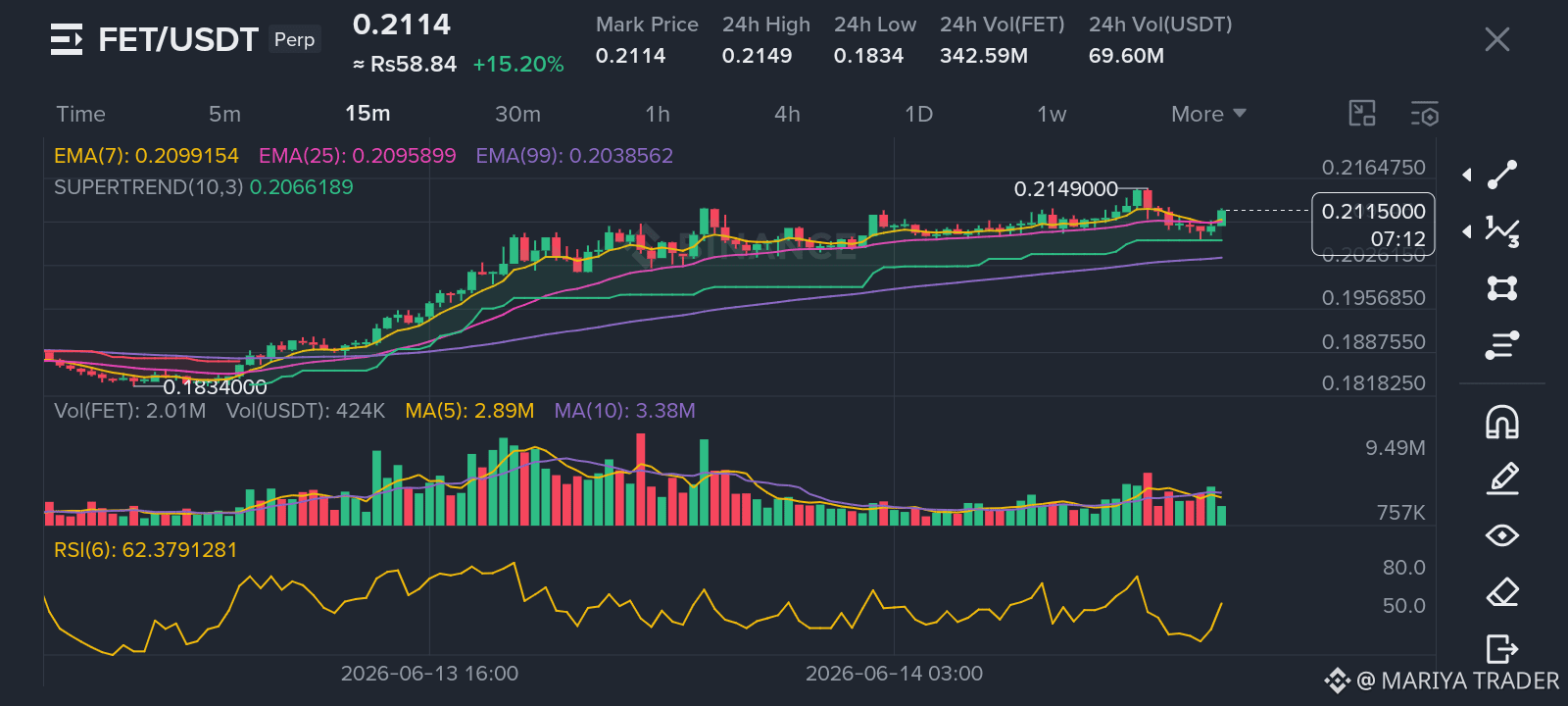Select the eraser to remove drawings
Image resolution: width=1568 pixels, height=706 pixels.
click(1502, 592)
